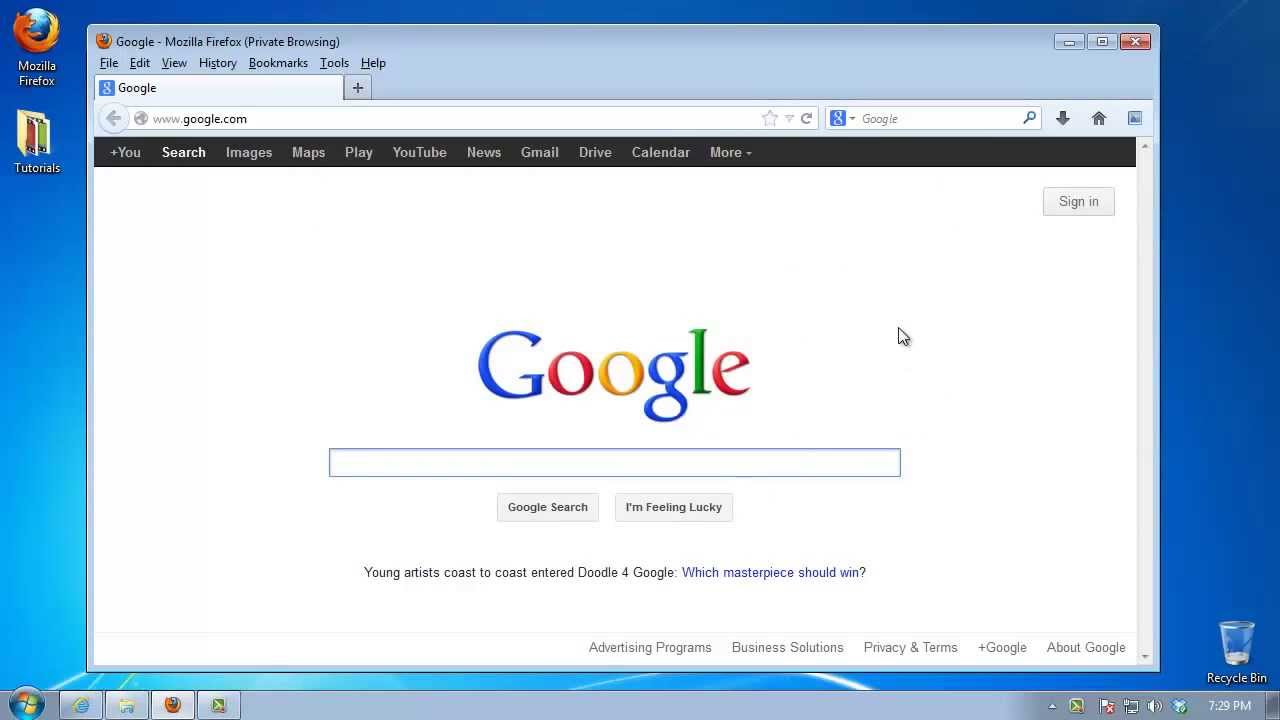Click the page's vertical scrollbar
Viewport: 1280px width, 720px height.
1145,400
